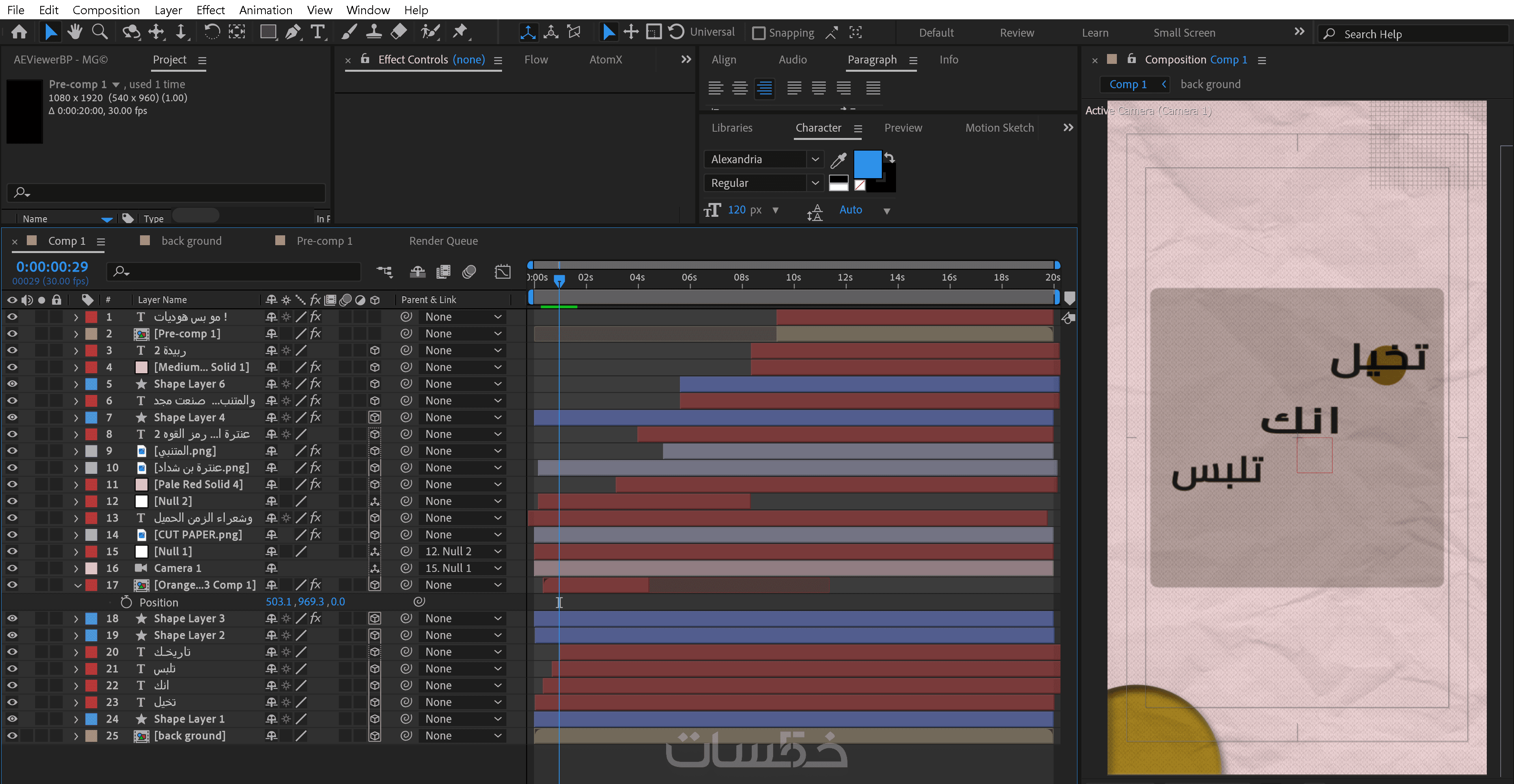Viewport: 1514px width, 784px height.
Task: Select the Clone Stamp tool
Action: click(374, 32)
